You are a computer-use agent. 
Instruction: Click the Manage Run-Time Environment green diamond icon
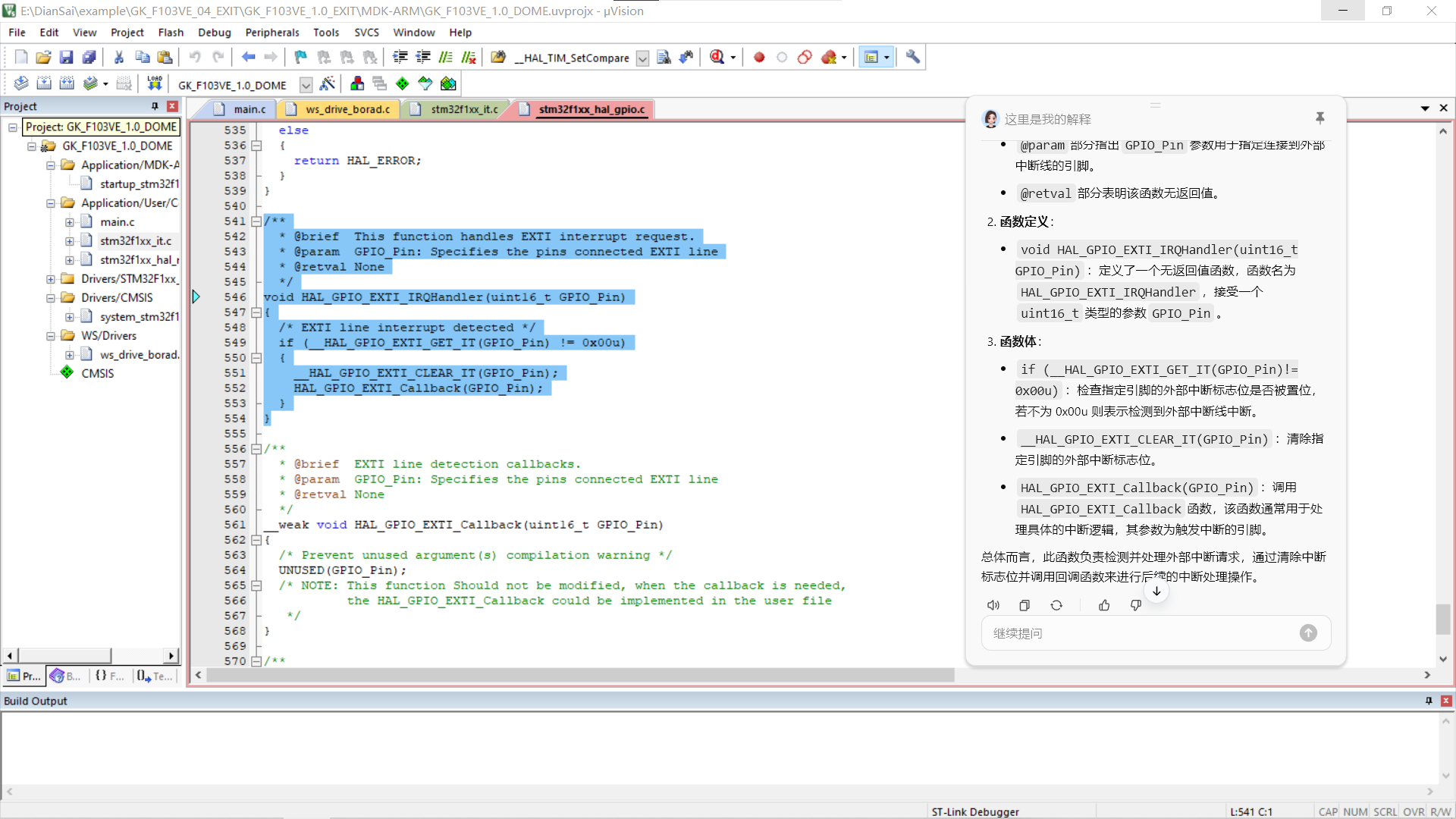coord(403,83)
